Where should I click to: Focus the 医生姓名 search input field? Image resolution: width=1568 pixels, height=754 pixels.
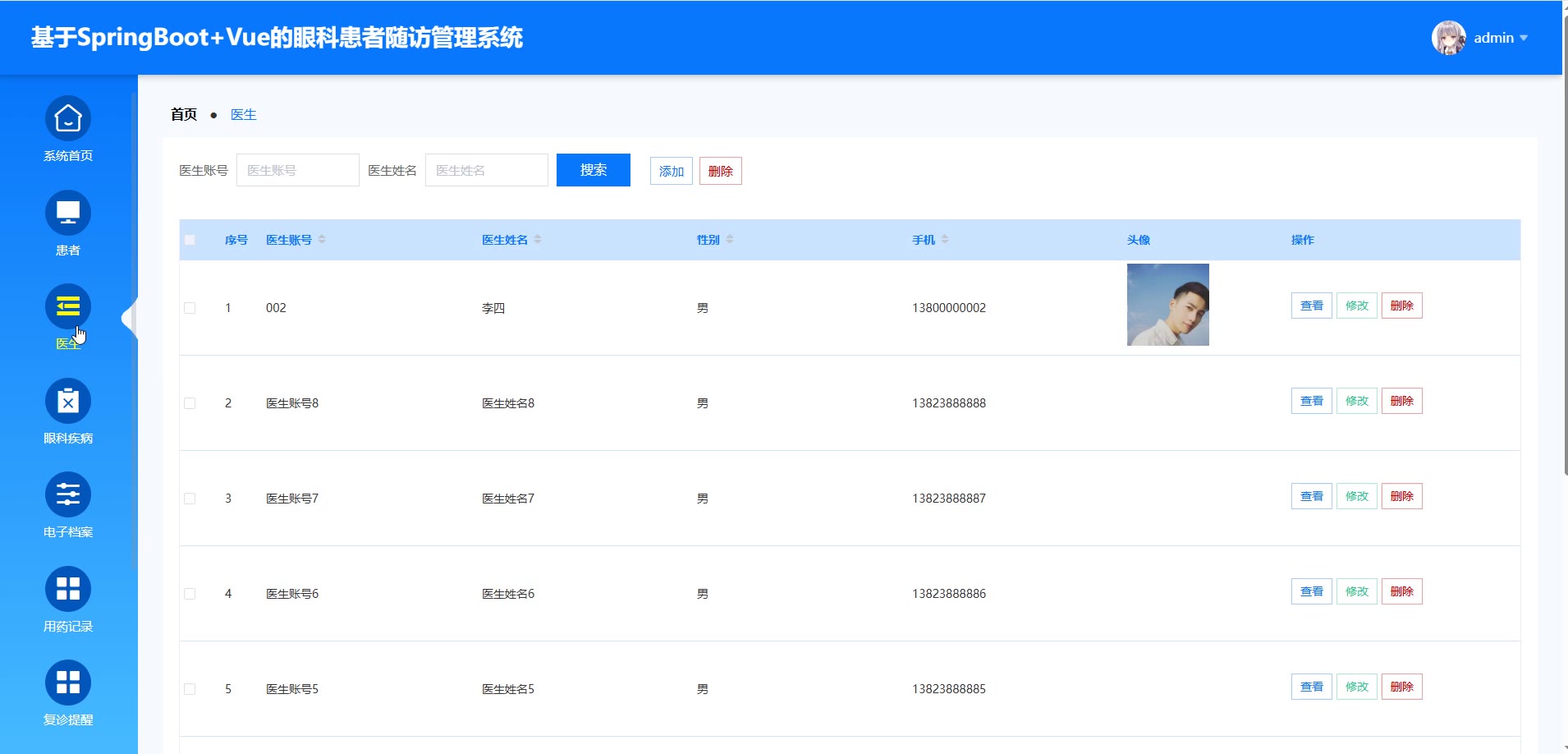tap(486, 170)
